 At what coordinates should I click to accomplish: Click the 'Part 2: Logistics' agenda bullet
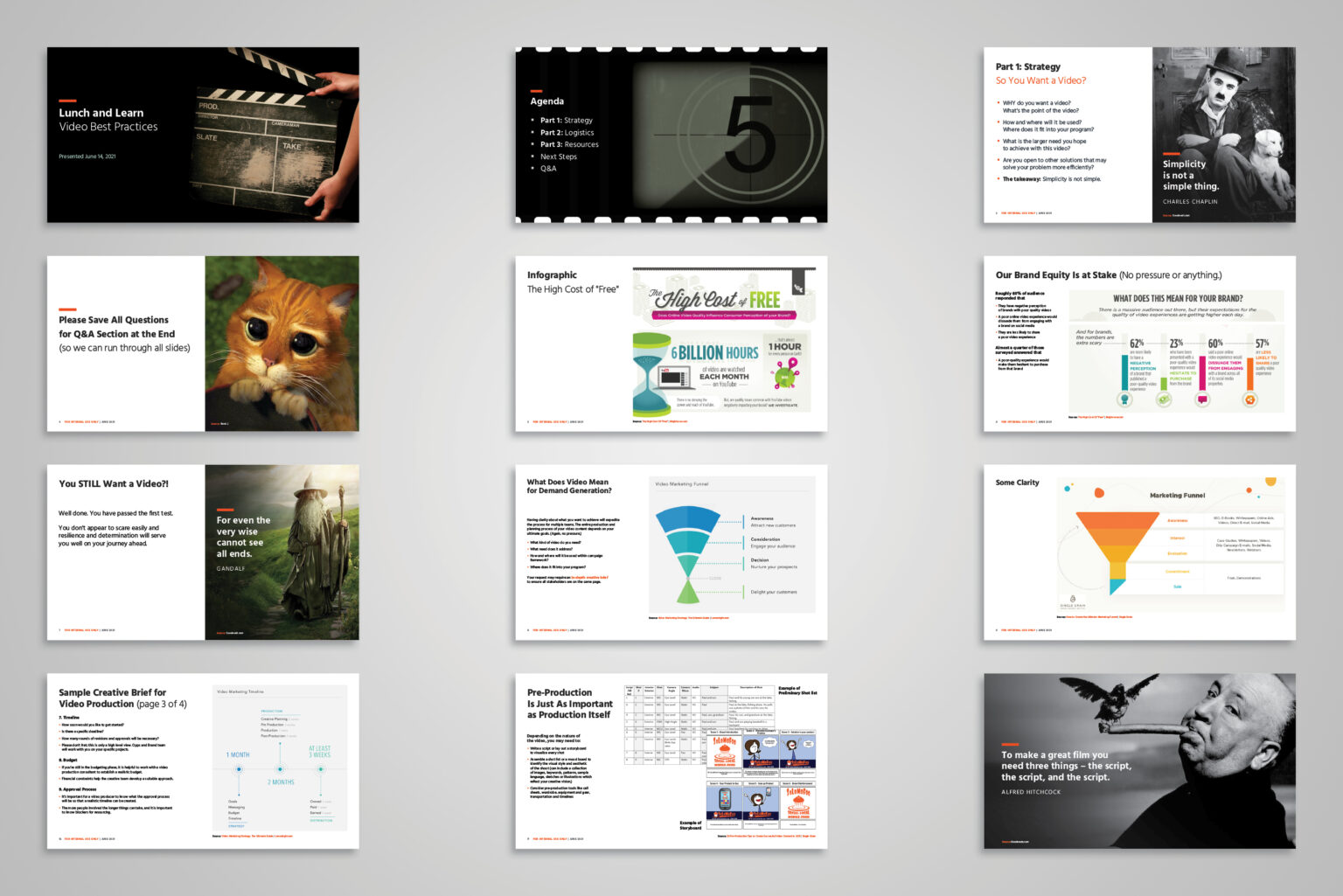coord(567,133)
